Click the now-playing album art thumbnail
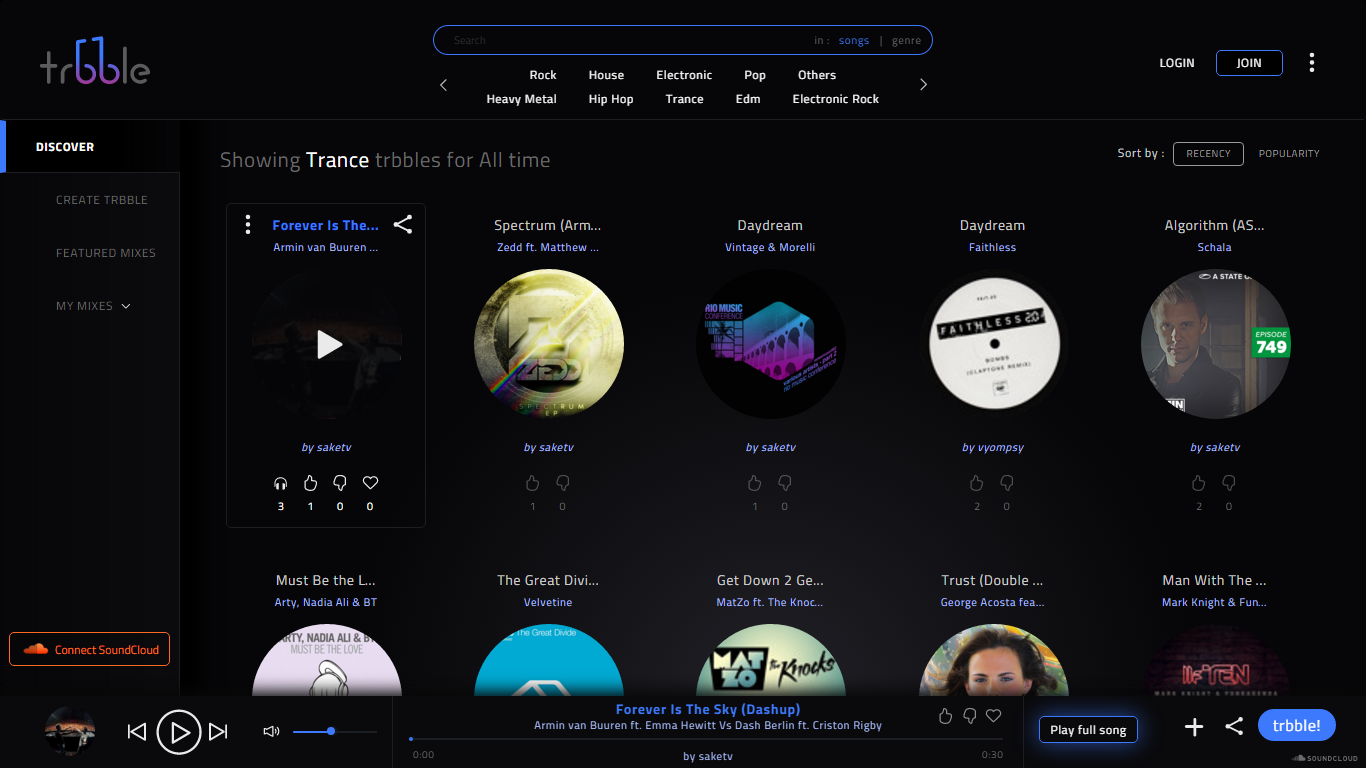1366x768 pixels. point(70,731)
